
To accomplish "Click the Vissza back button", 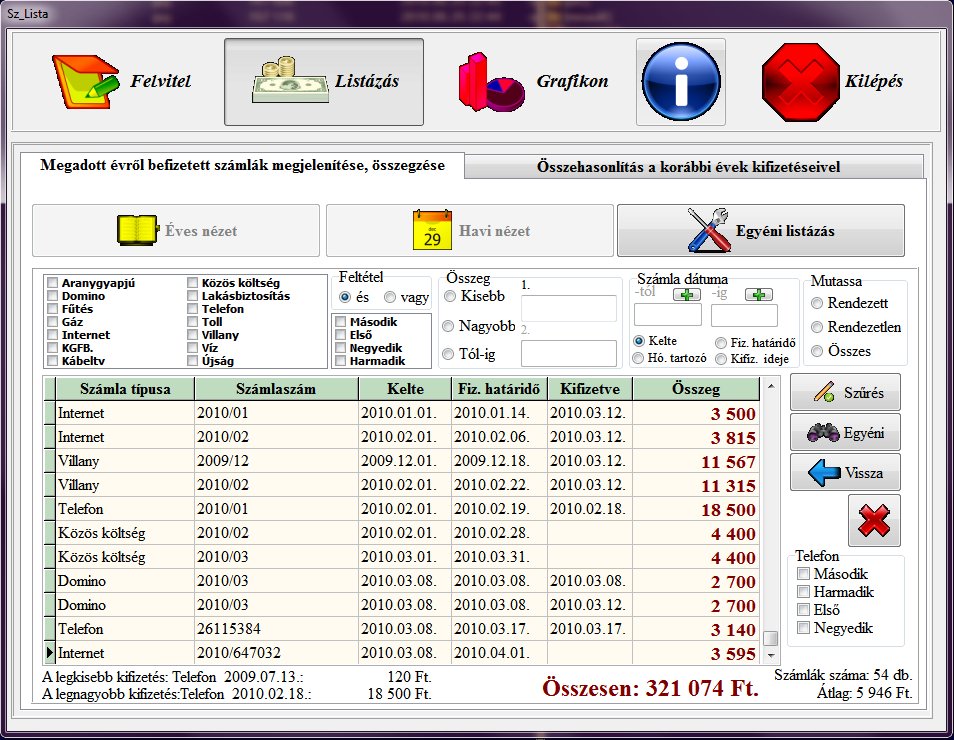I will click(x=845, y=472).
